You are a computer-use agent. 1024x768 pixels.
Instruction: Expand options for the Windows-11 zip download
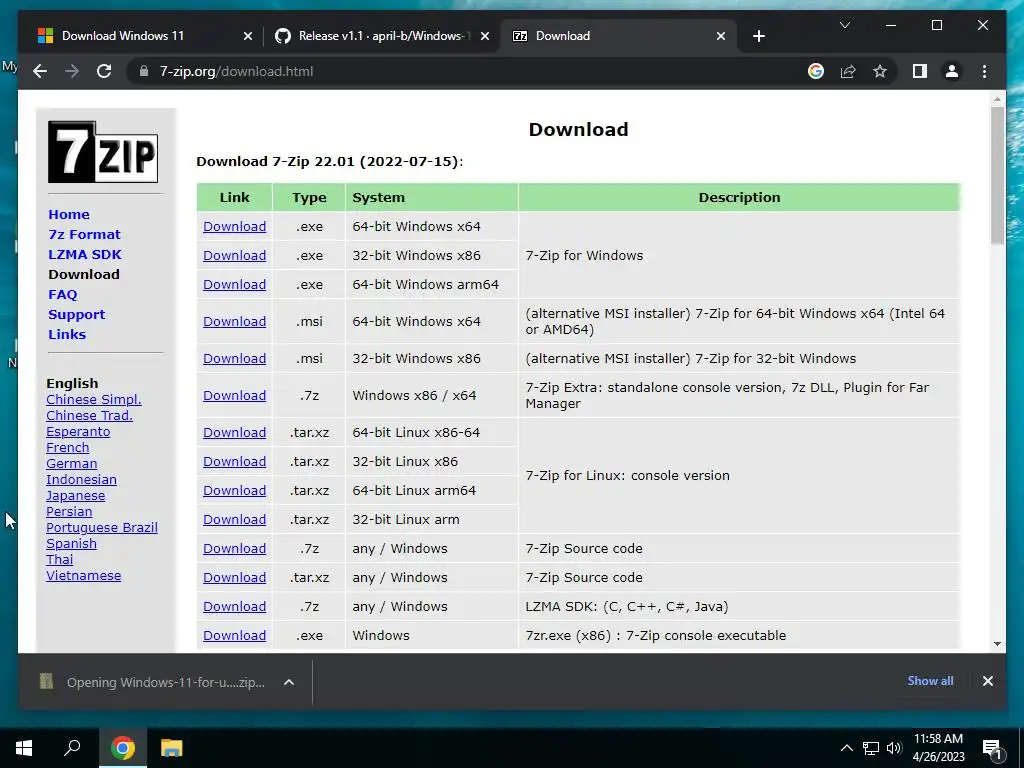pyautogui.click(x=289, y=682)
